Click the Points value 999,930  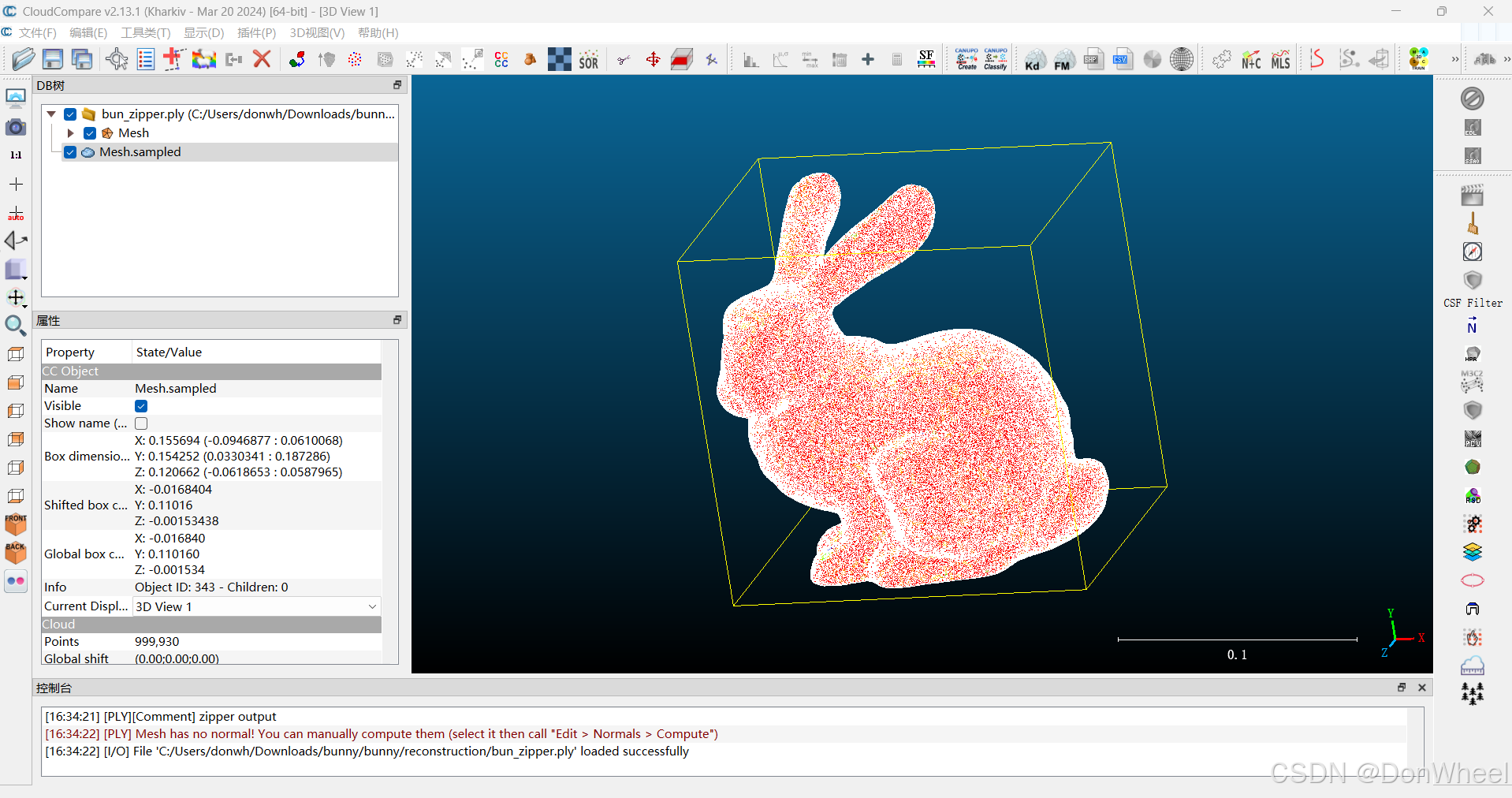tap(157, 642)
